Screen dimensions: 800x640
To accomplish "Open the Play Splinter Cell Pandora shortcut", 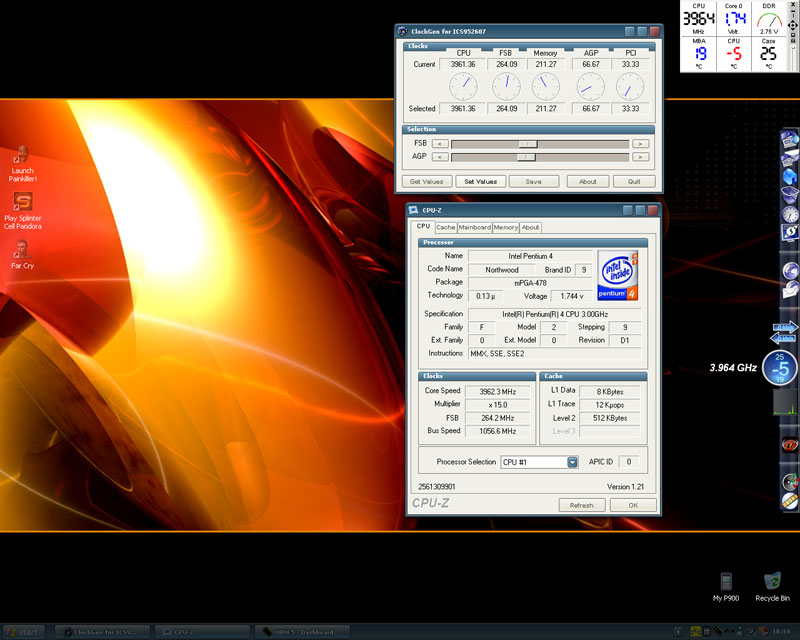I will tap(22, 211).
